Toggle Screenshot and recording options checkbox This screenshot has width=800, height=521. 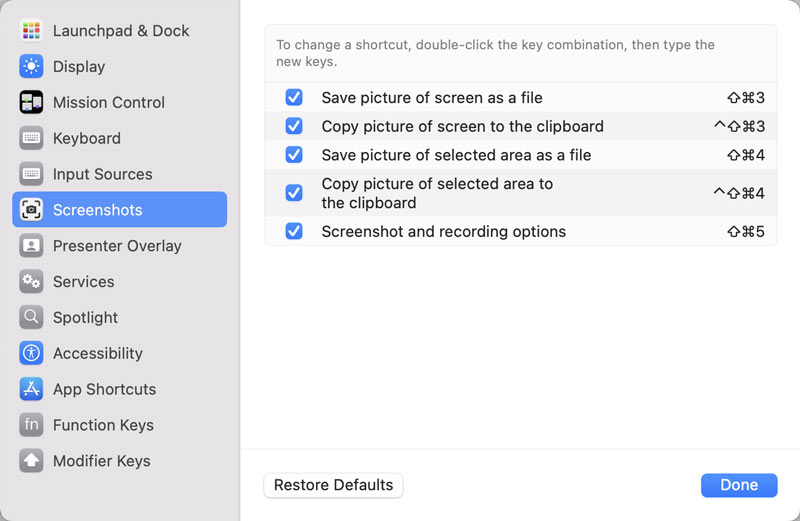coord(294,231)
